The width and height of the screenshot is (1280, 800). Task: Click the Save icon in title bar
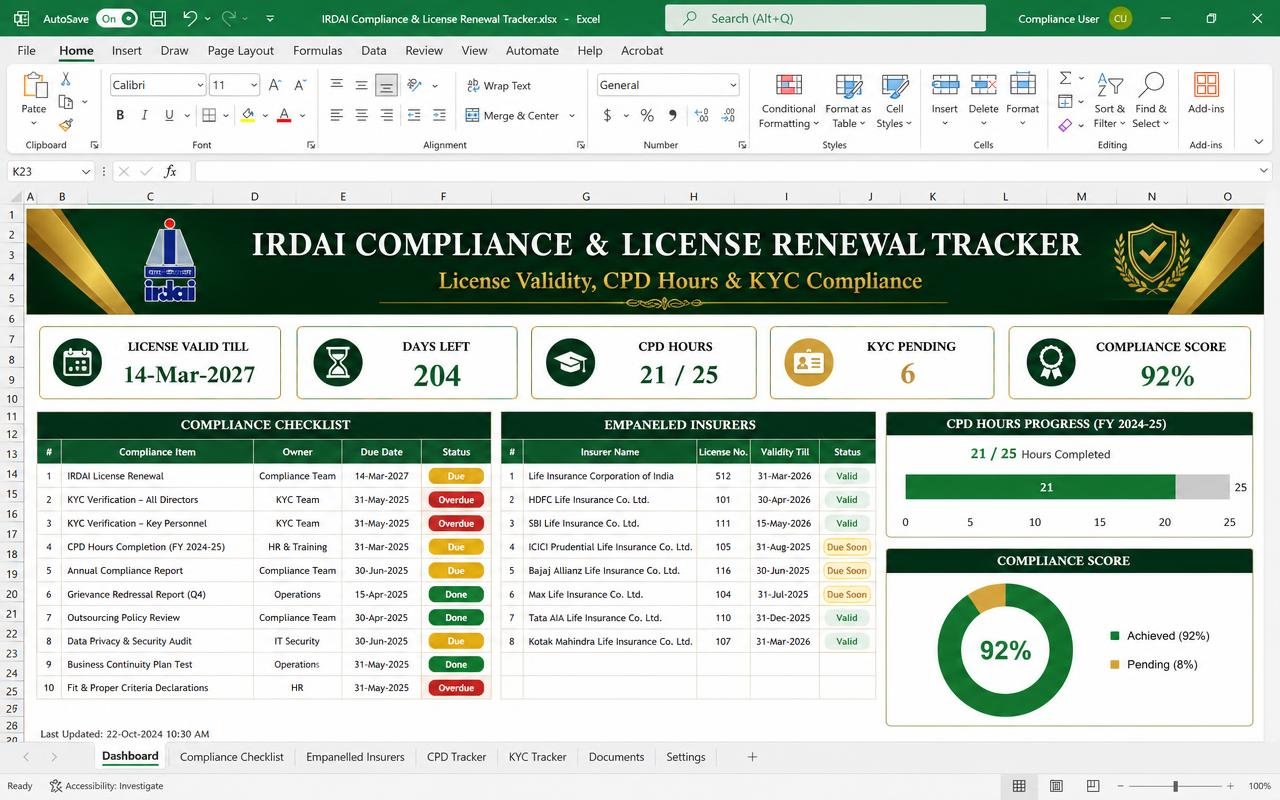(x=157, y=18)
